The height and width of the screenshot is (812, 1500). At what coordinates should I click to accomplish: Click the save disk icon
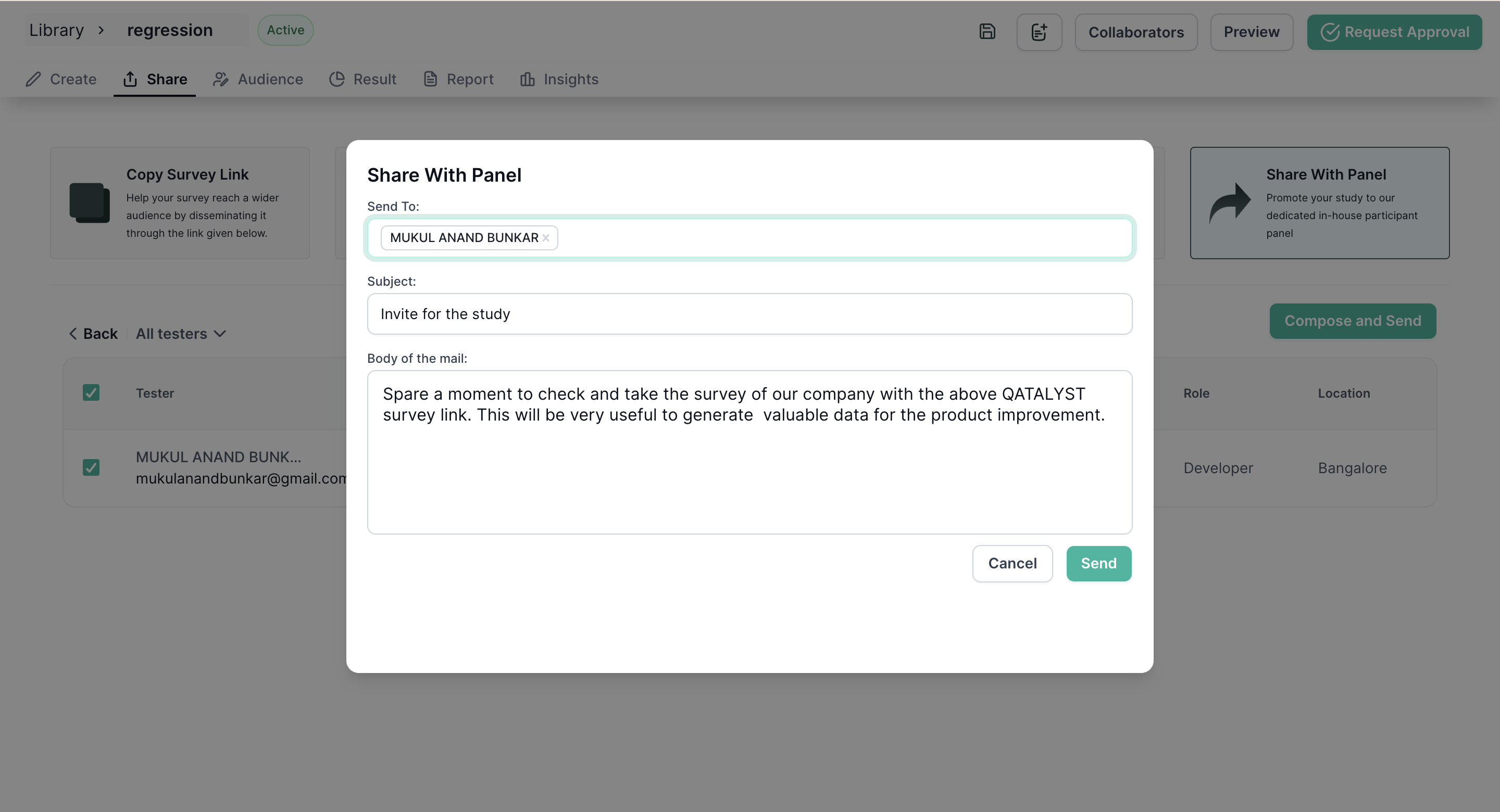[x=987, y=32]
